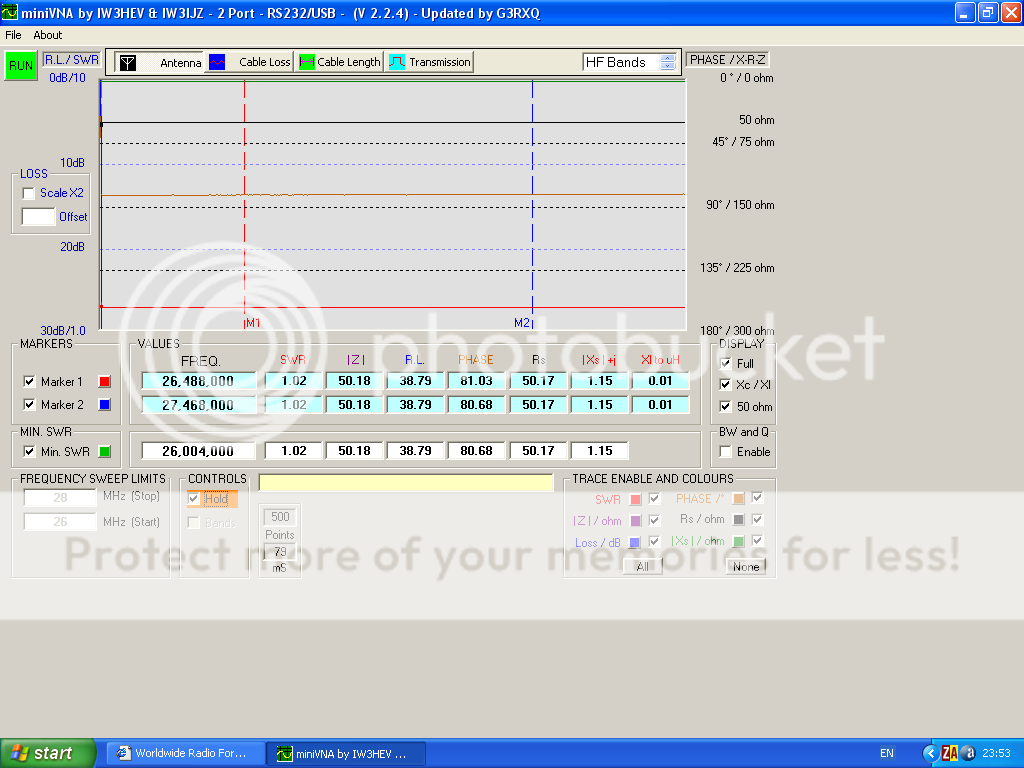The width and height of the screenshot is (1024, 768).
Task: Toggle the R.L. / SWR scale selector
Action: [x=70, y=60]
